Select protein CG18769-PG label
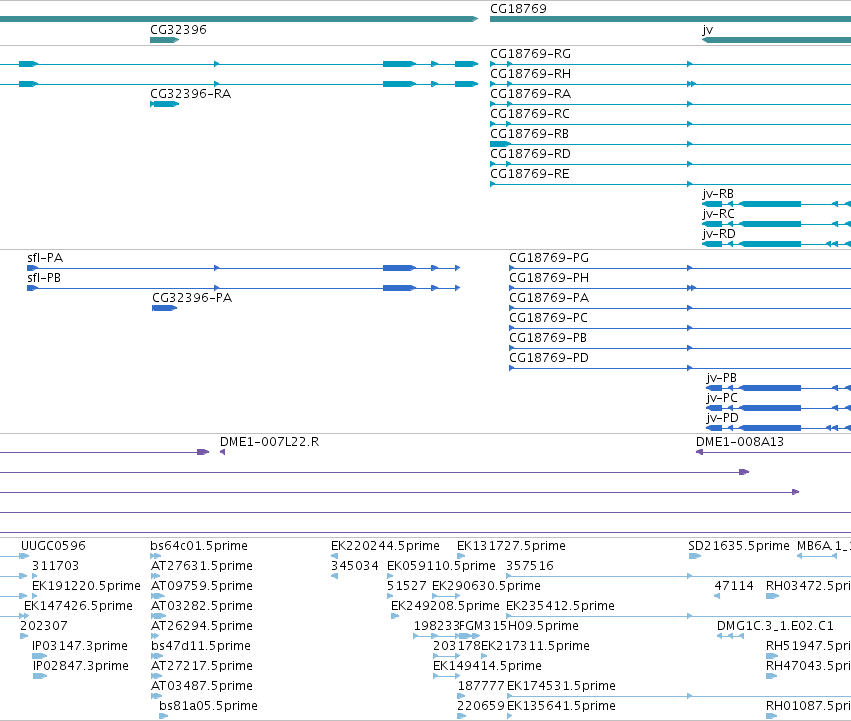This screenshot has height=721, width=851. pos(549,258)
